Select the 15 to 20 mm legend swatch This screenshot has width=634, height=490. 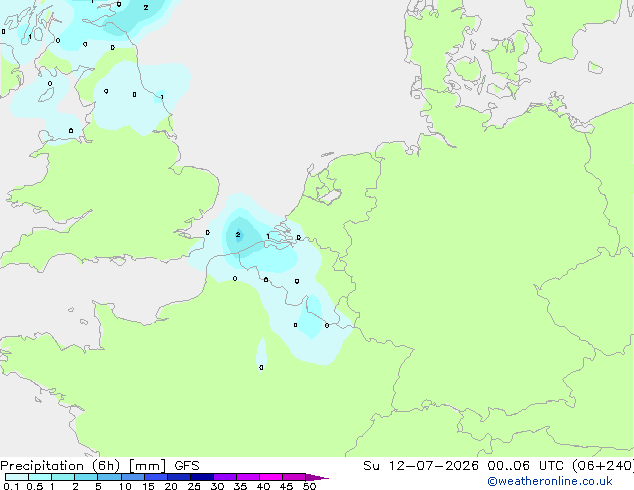tap(155, 477)
